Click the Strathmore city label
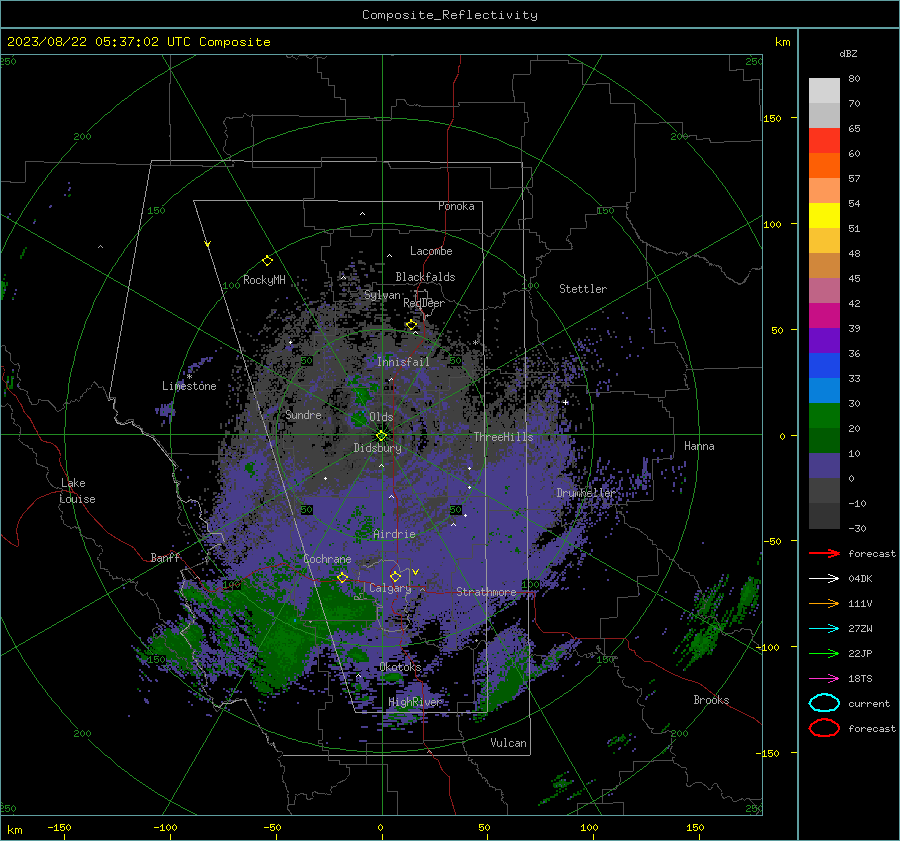Viewport: 900px width, 841px height. [486, 591]
